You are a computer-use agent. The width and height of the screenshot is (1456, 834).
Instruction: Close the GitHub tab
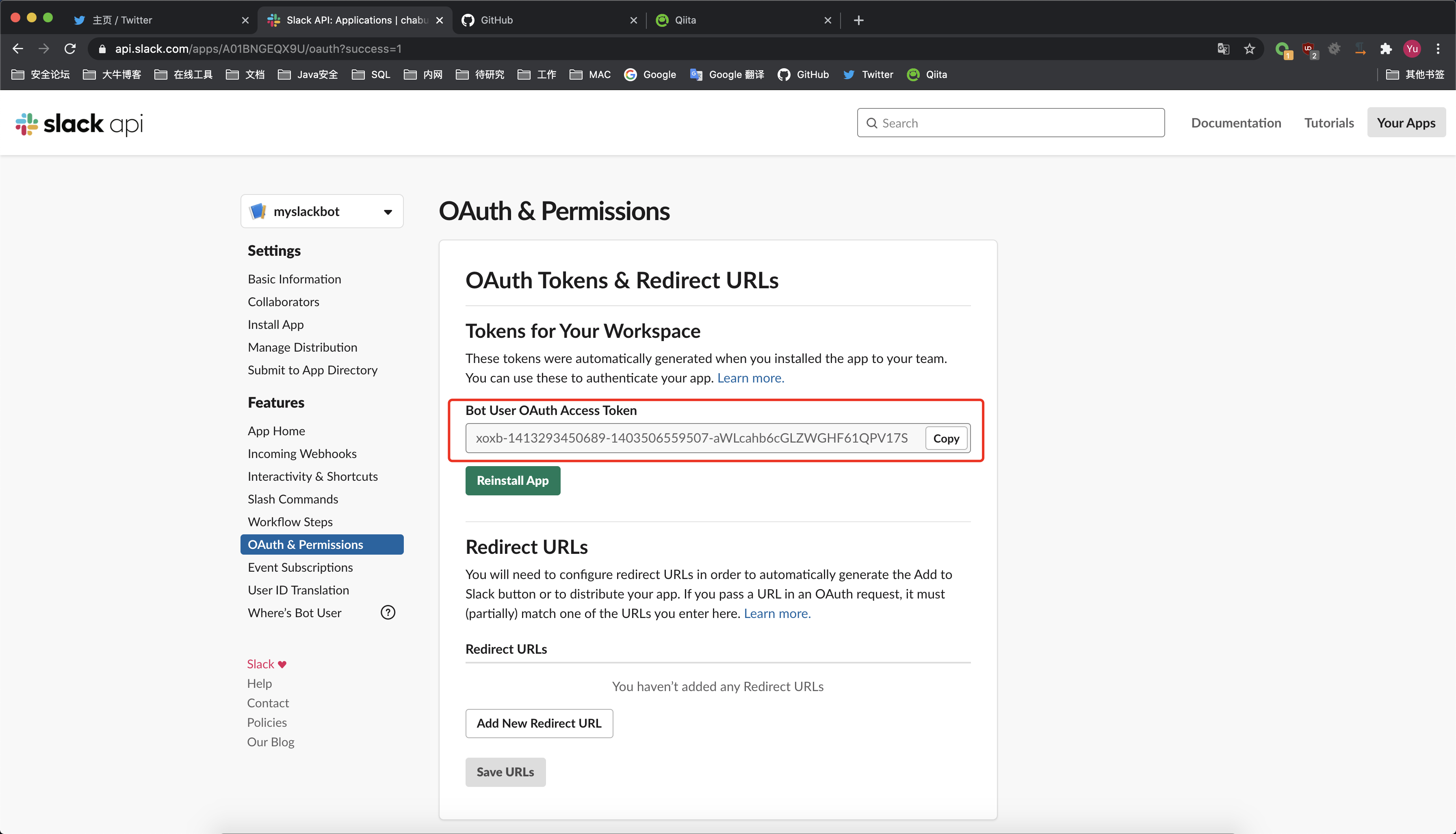tap(633, 20)
